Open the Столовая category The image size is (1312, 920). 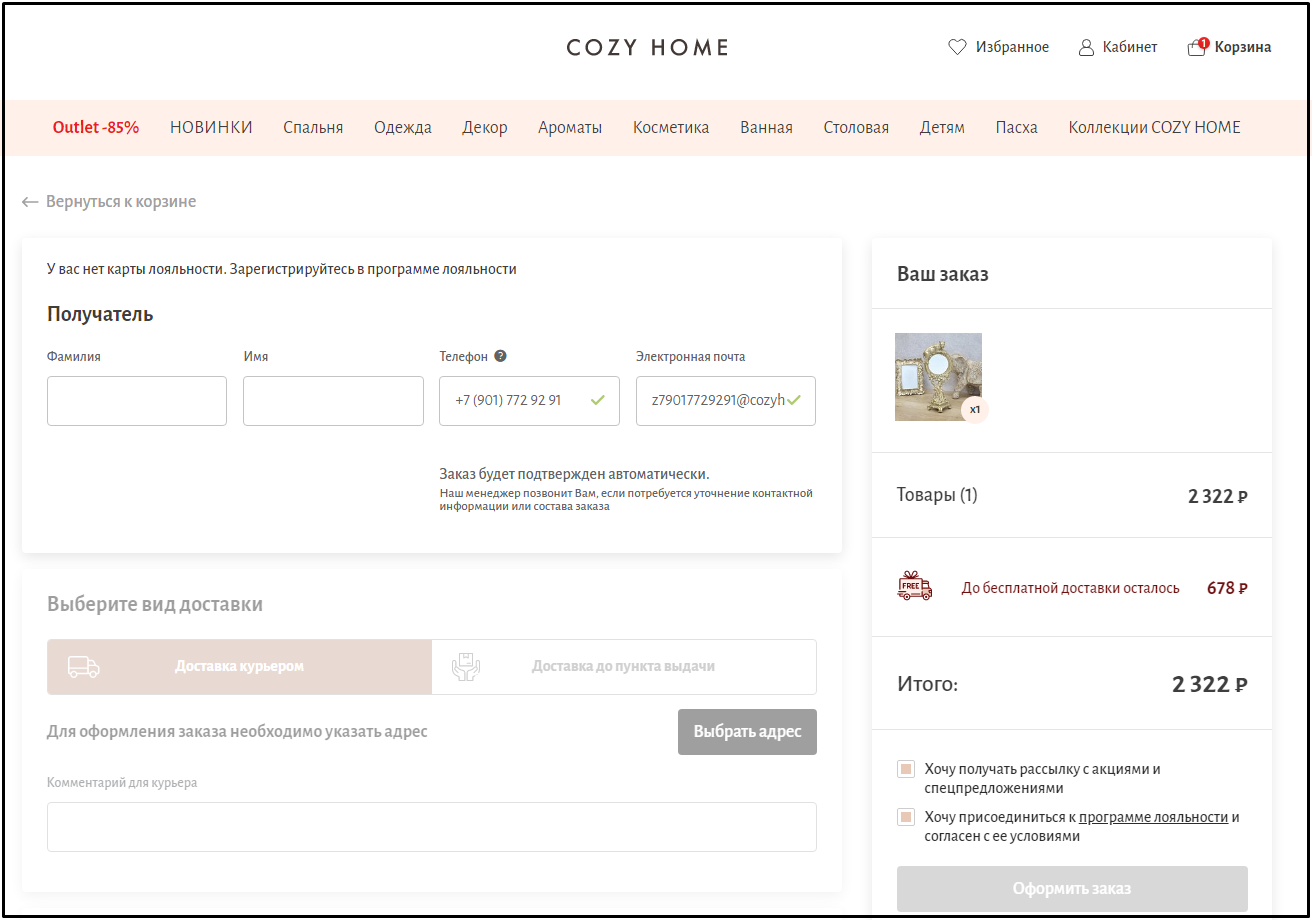point(856,127)
